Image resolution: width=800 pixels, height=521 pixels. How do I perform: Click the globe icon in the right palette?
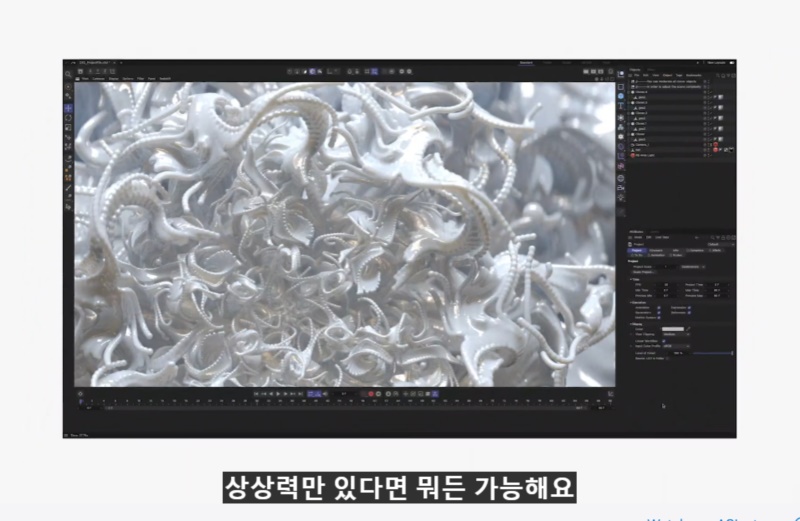point(621,178)
